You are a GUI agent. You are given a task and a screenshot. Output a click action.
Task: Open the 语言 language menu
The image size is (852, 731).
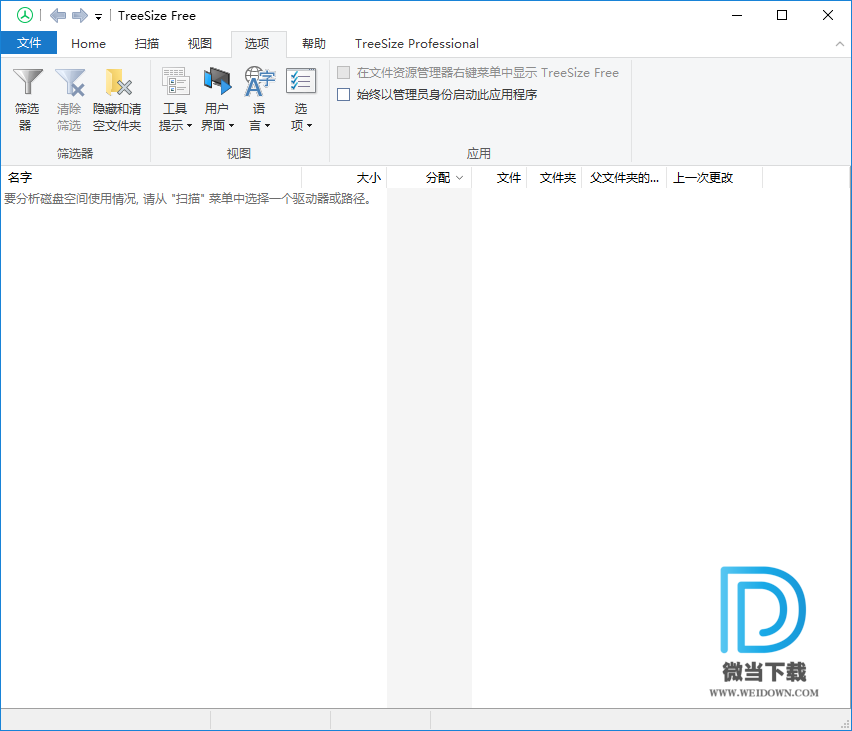(259, 99)
